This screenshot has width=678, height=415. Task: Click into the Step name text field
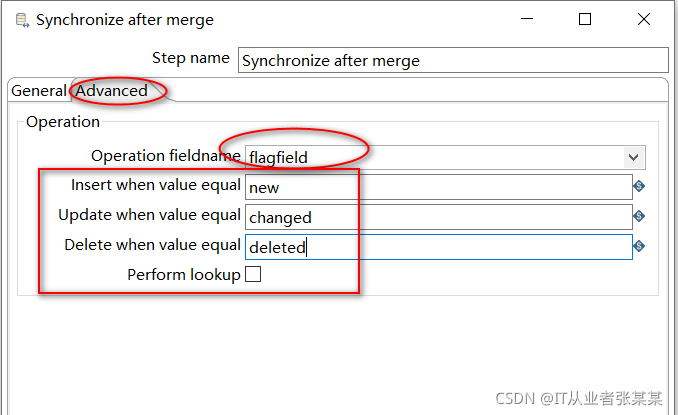coord(452,60)
